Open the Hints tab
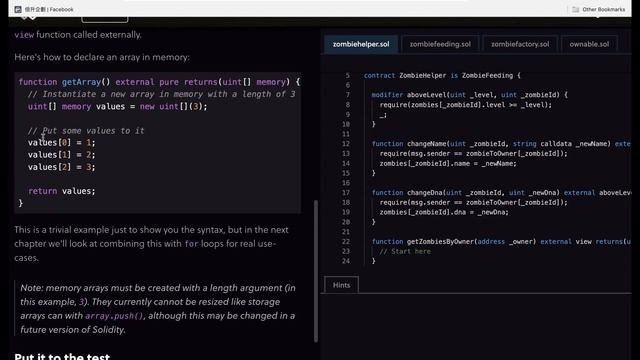Viewport: 640px width, 360px height. pos(341,285)
